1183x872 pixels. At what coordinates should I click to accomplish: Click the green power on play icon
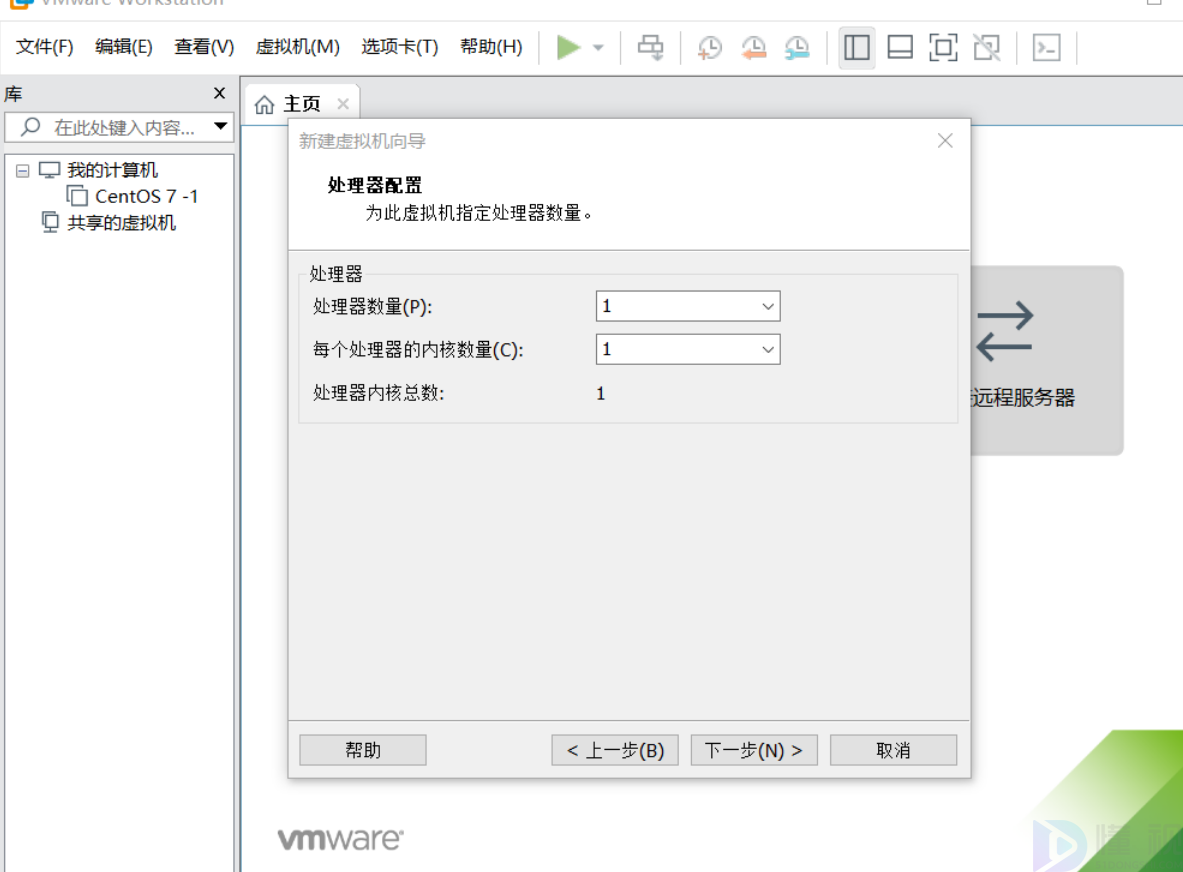click(569, 47)
